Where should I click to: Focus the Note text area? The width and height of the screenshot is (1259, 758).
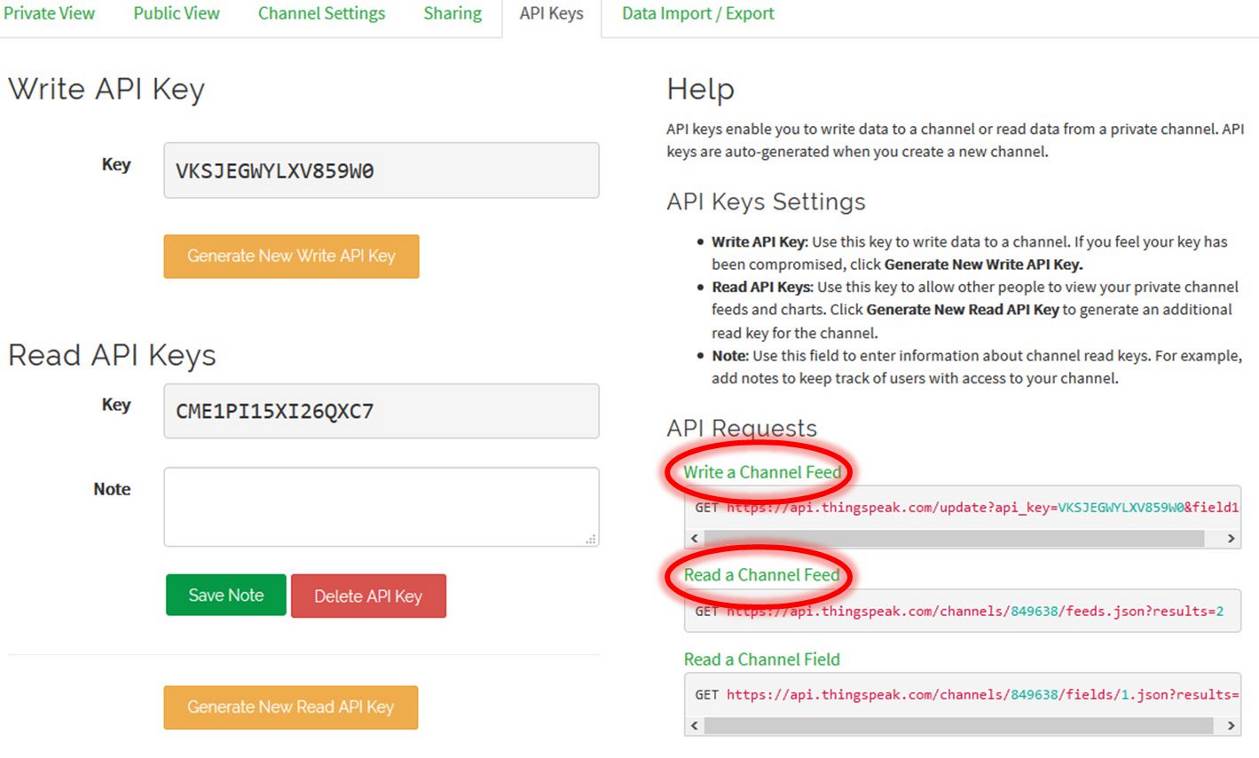point(381,507)
